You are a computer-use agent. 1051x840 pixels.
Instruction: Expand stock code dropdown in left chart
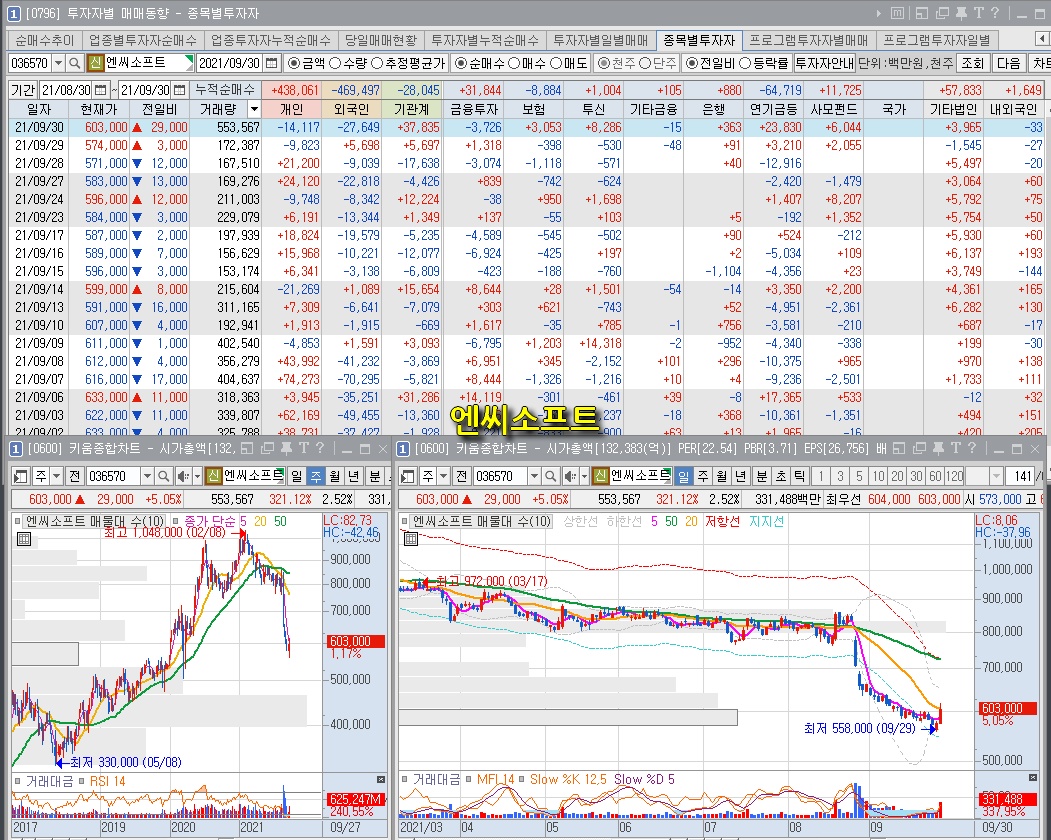pyautogui.click(x=147, y=476)
